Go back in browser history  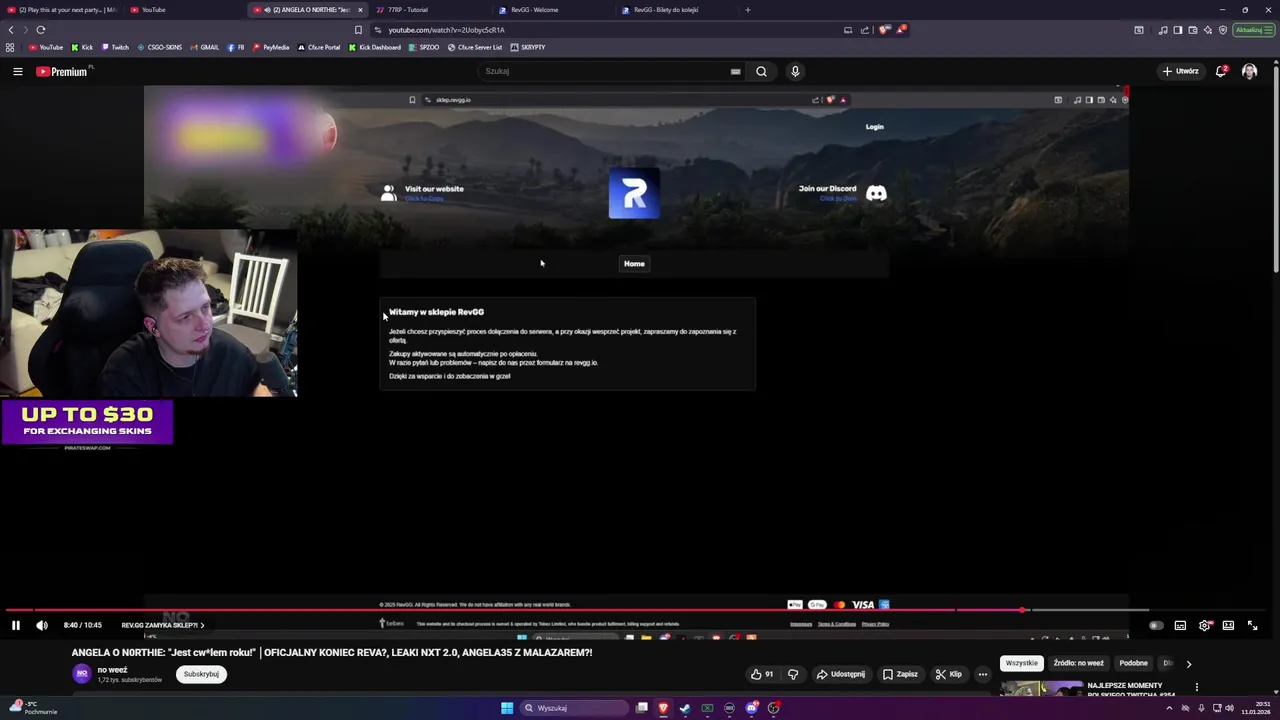pos(11,30)
